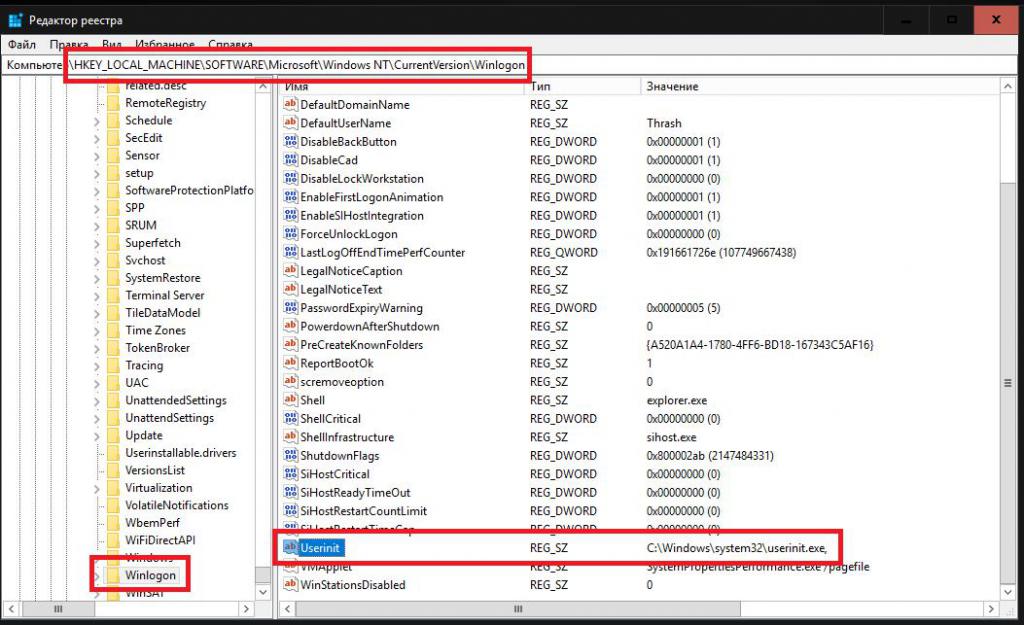The image size is (1024, 625).
Task: Expand the Terminal Server key node
Action: point(97,296)
